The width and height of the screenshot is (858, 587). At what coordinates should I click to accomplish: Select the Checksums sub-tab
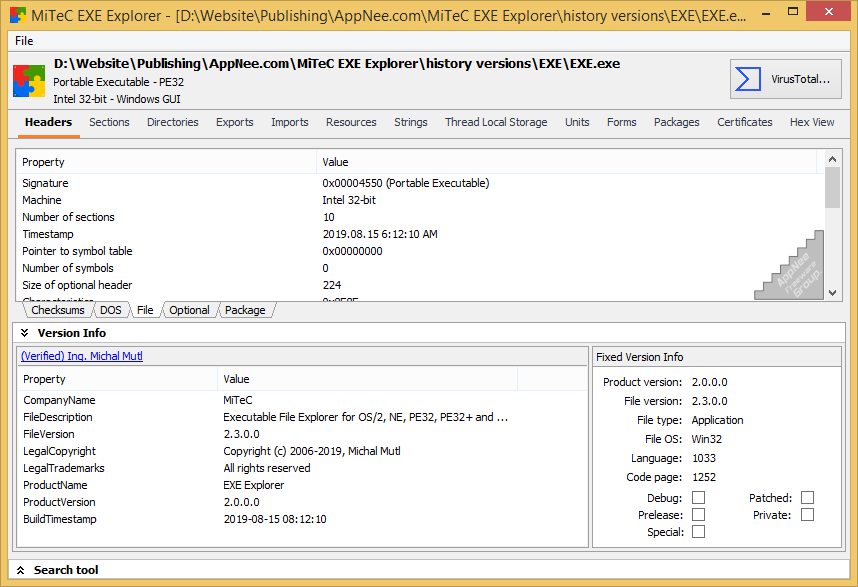[x=57, y=310]
